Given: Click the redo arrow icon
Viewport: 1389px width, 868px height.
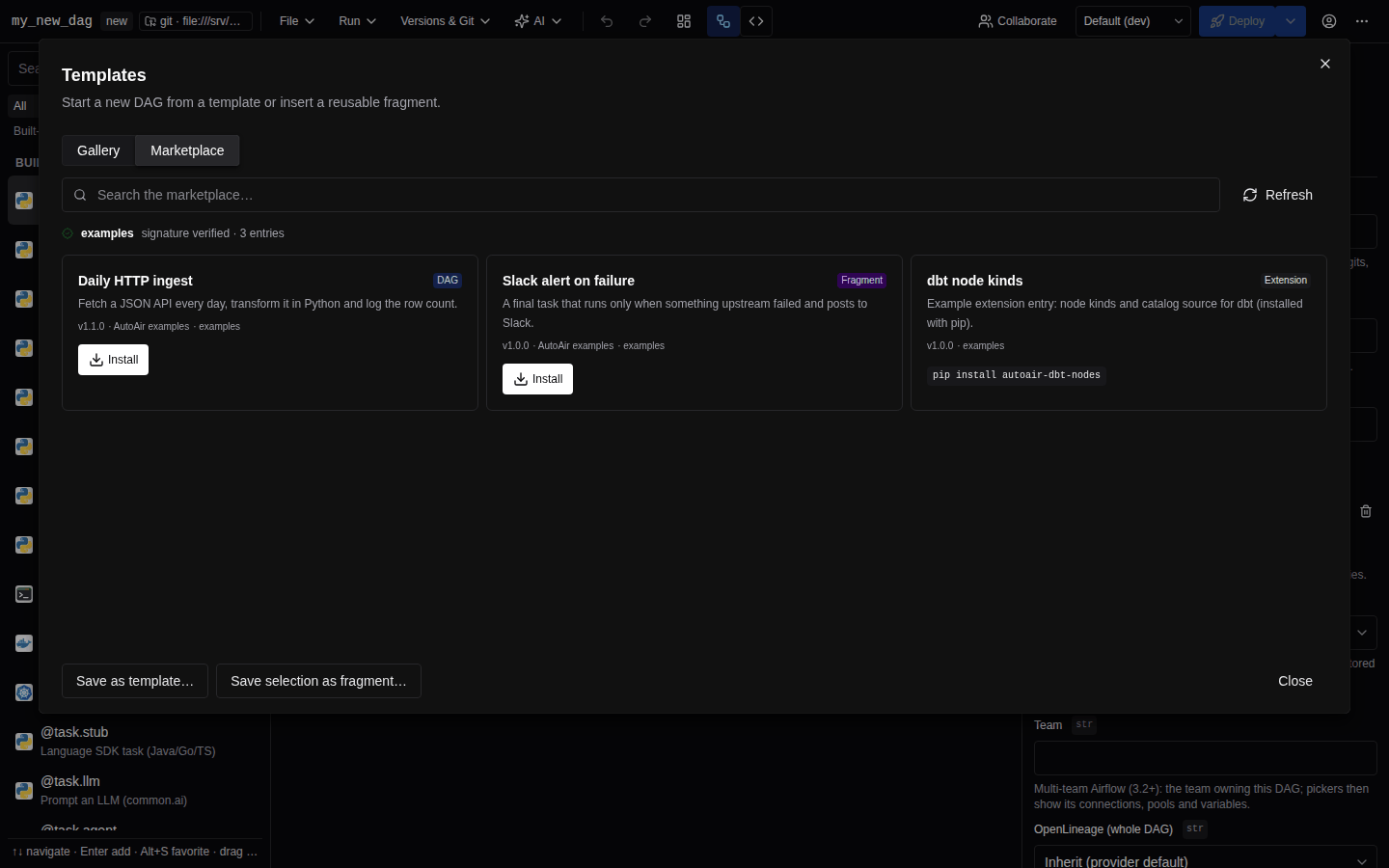Looking at the screenshot, I should pyautogui.click(x=645, y=21).
